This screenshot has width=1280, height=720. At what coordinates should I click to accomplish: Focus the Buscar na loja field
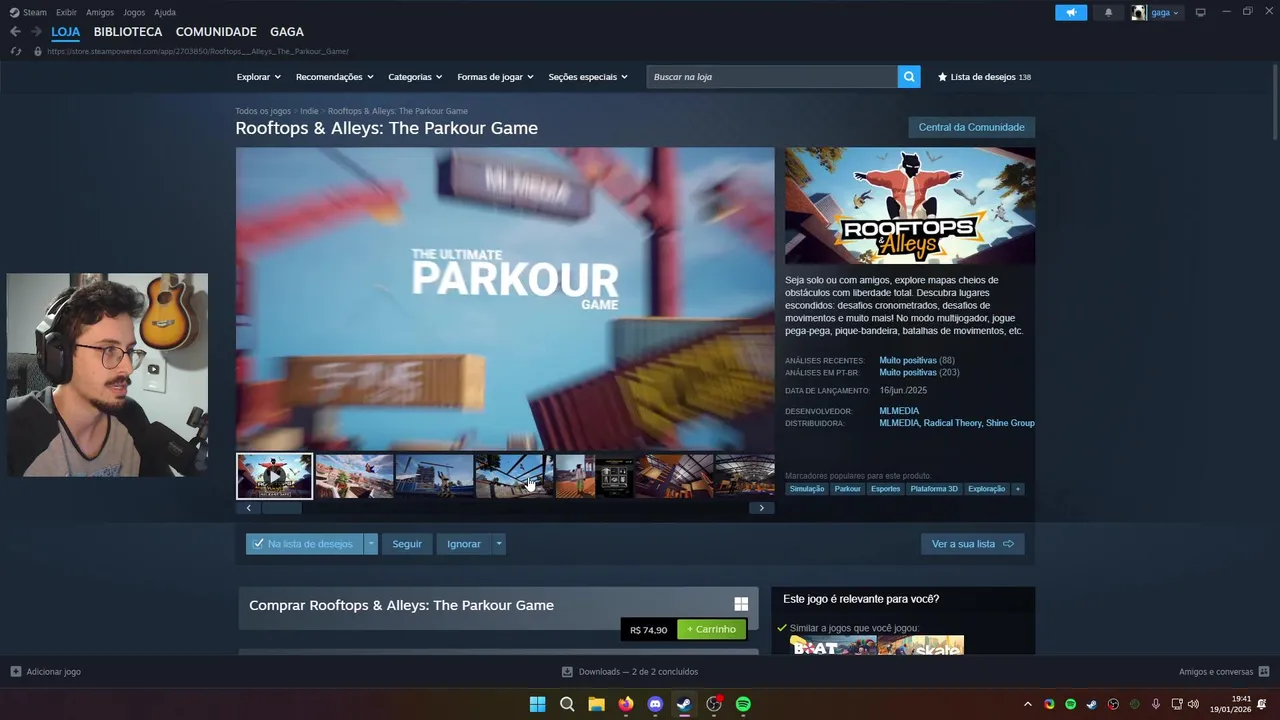click(772, 77)
